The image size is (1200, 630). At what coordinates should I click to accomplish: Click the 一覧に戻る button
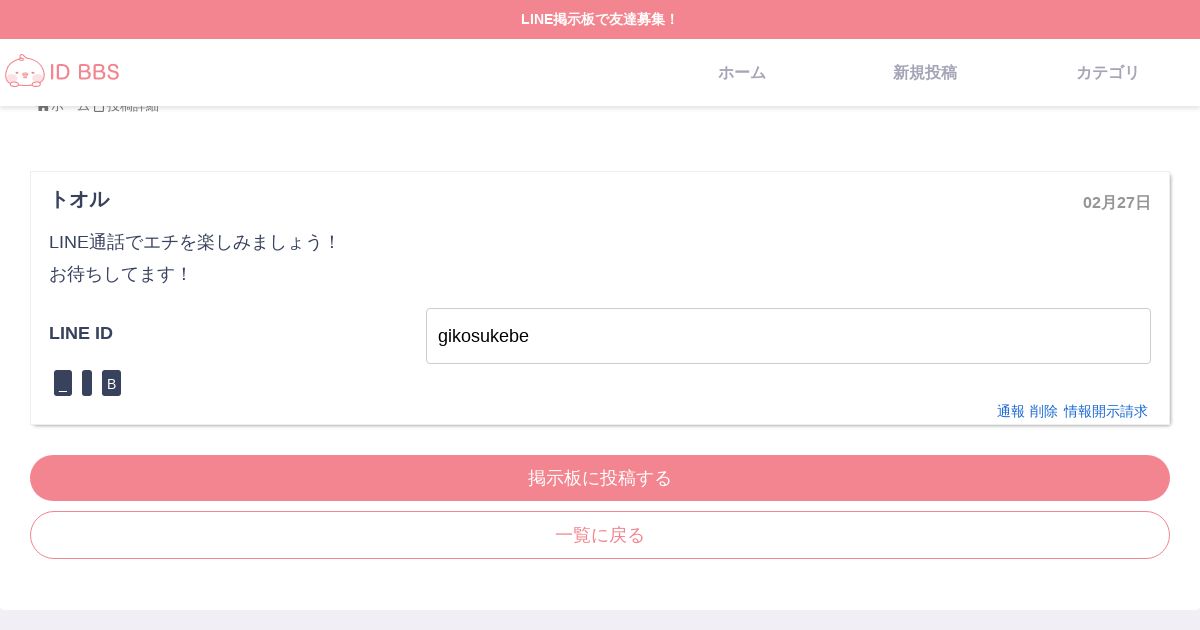pos(600,535)
